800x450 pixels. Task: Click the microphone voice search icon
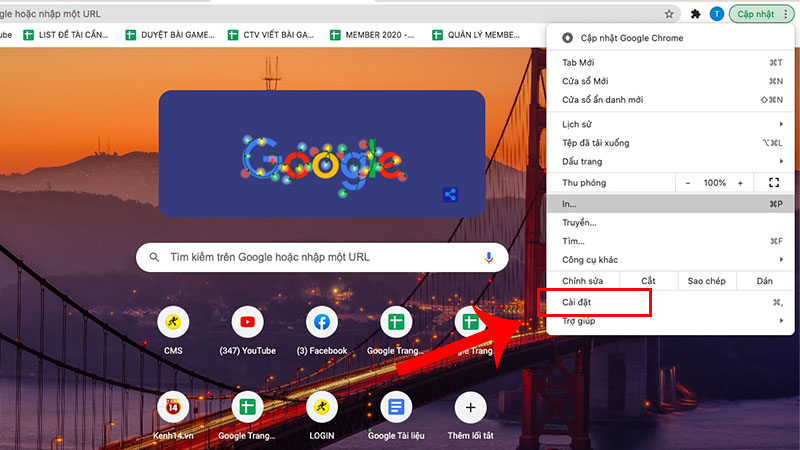pos(489,257)
